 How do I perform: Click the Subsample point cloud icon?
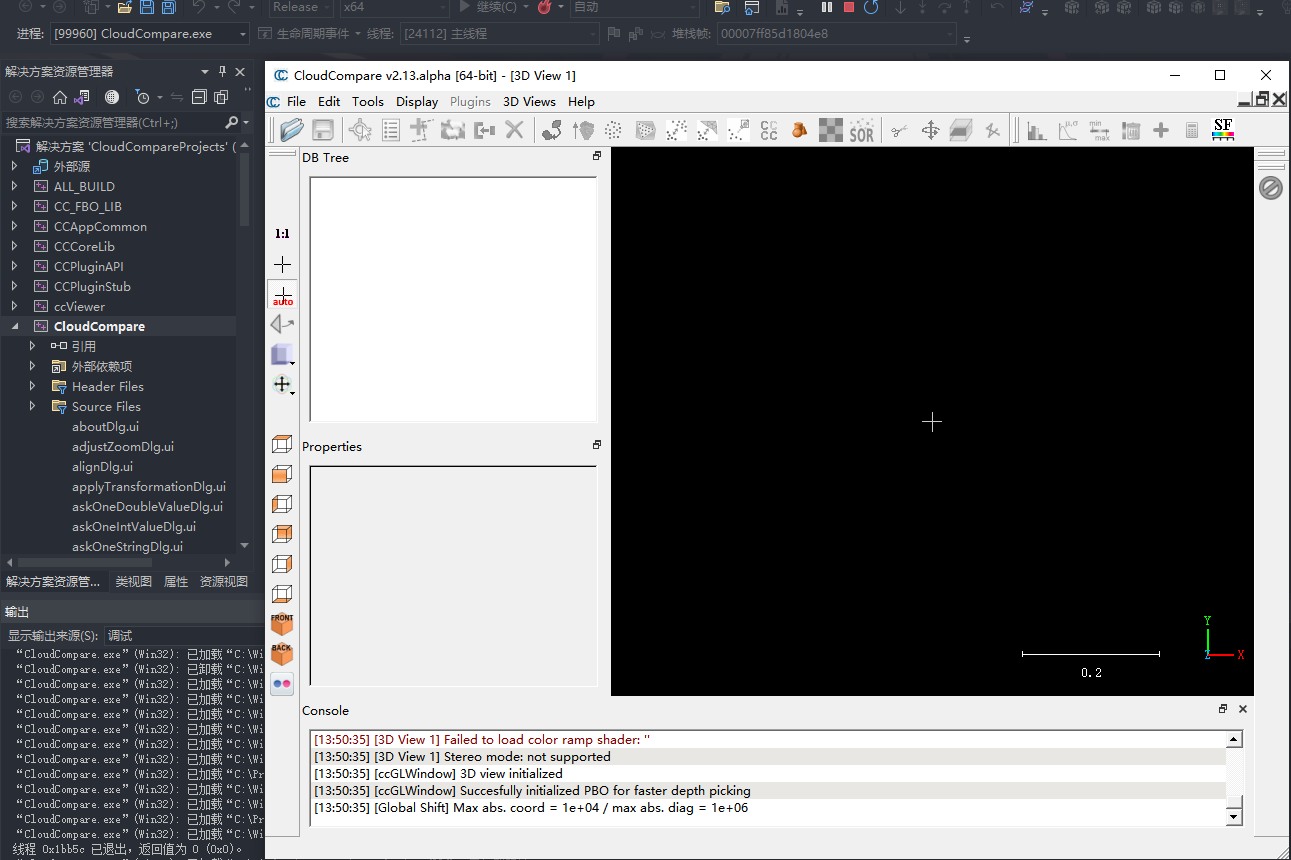[x=614, y=130]
